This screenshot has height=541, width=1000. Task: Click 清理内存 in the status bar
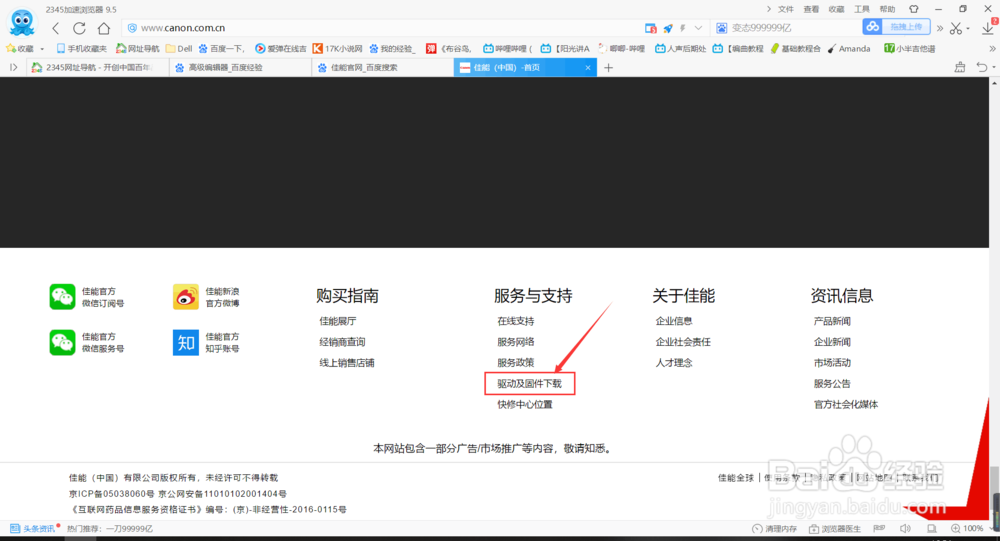click(x=775, y=529)
